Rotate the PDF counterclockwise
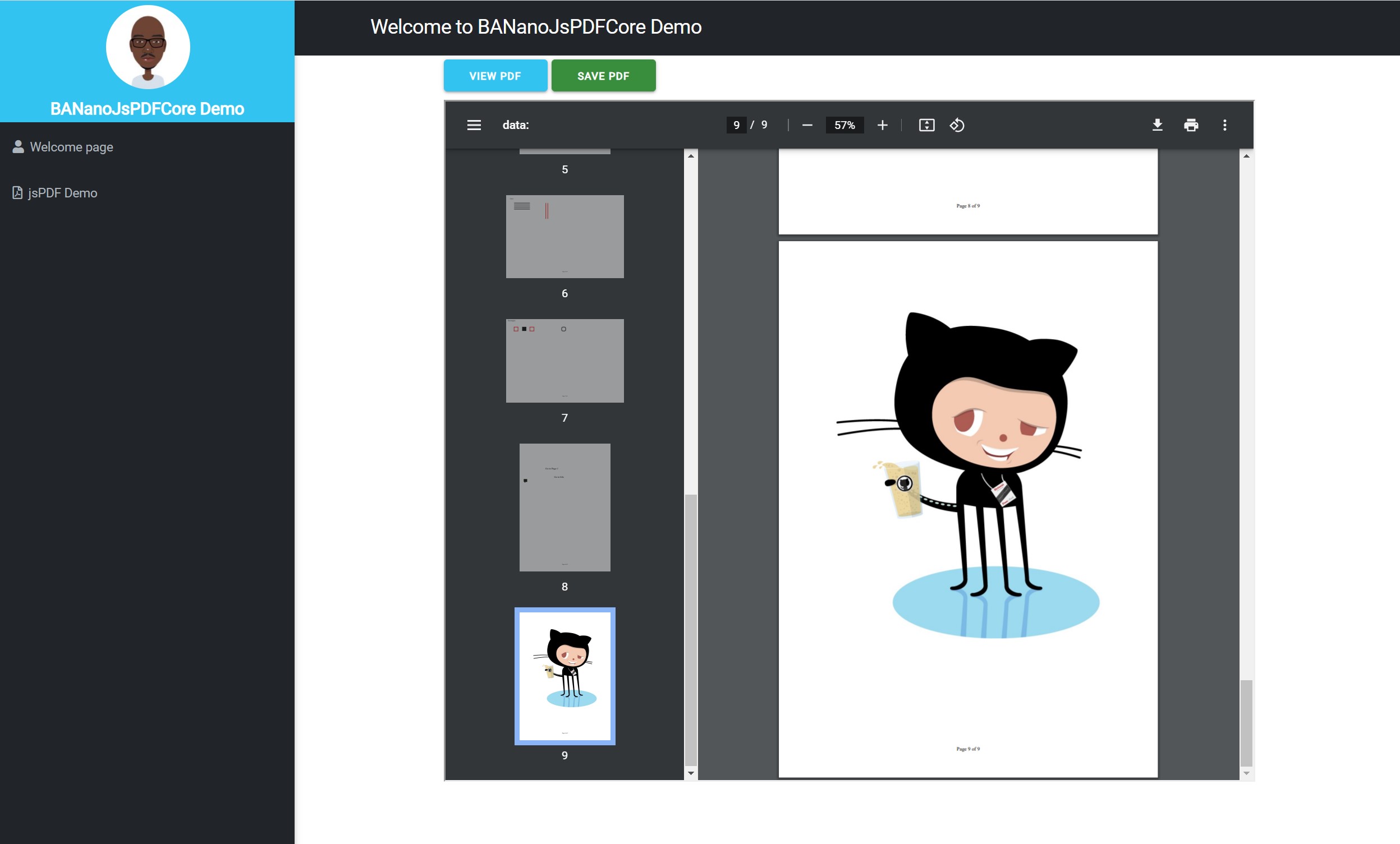The width and height of the screenshot is (1400, 844). [957, 125]
